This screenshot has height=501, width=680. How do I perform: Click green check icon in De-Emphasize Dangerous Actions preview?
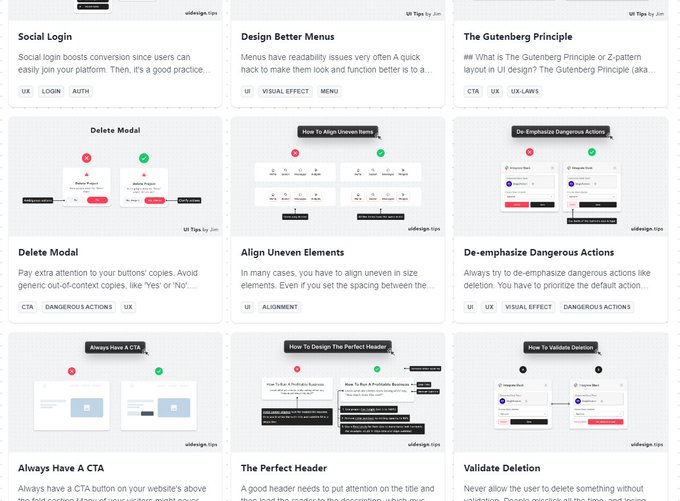(x=592, y=152)
